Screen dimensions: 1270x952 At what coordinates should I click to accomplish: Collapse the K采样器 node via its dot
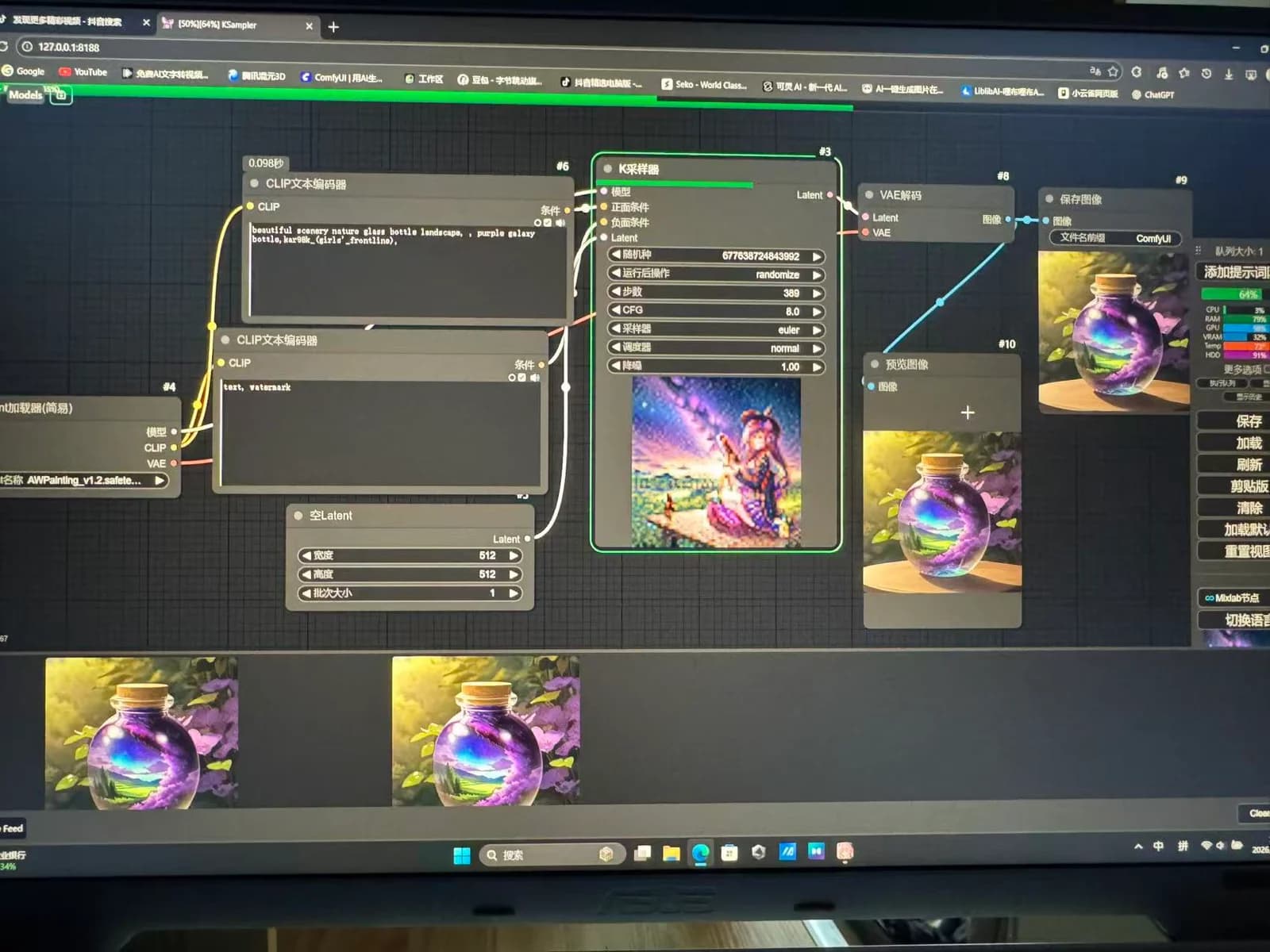(608, 169)
